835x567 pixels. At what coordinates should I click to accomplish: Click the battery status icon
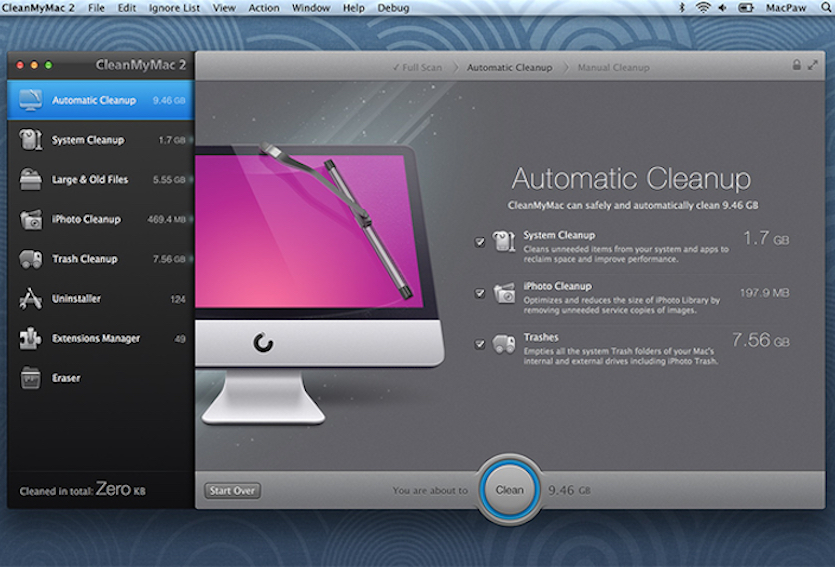(x=746, y=7)
